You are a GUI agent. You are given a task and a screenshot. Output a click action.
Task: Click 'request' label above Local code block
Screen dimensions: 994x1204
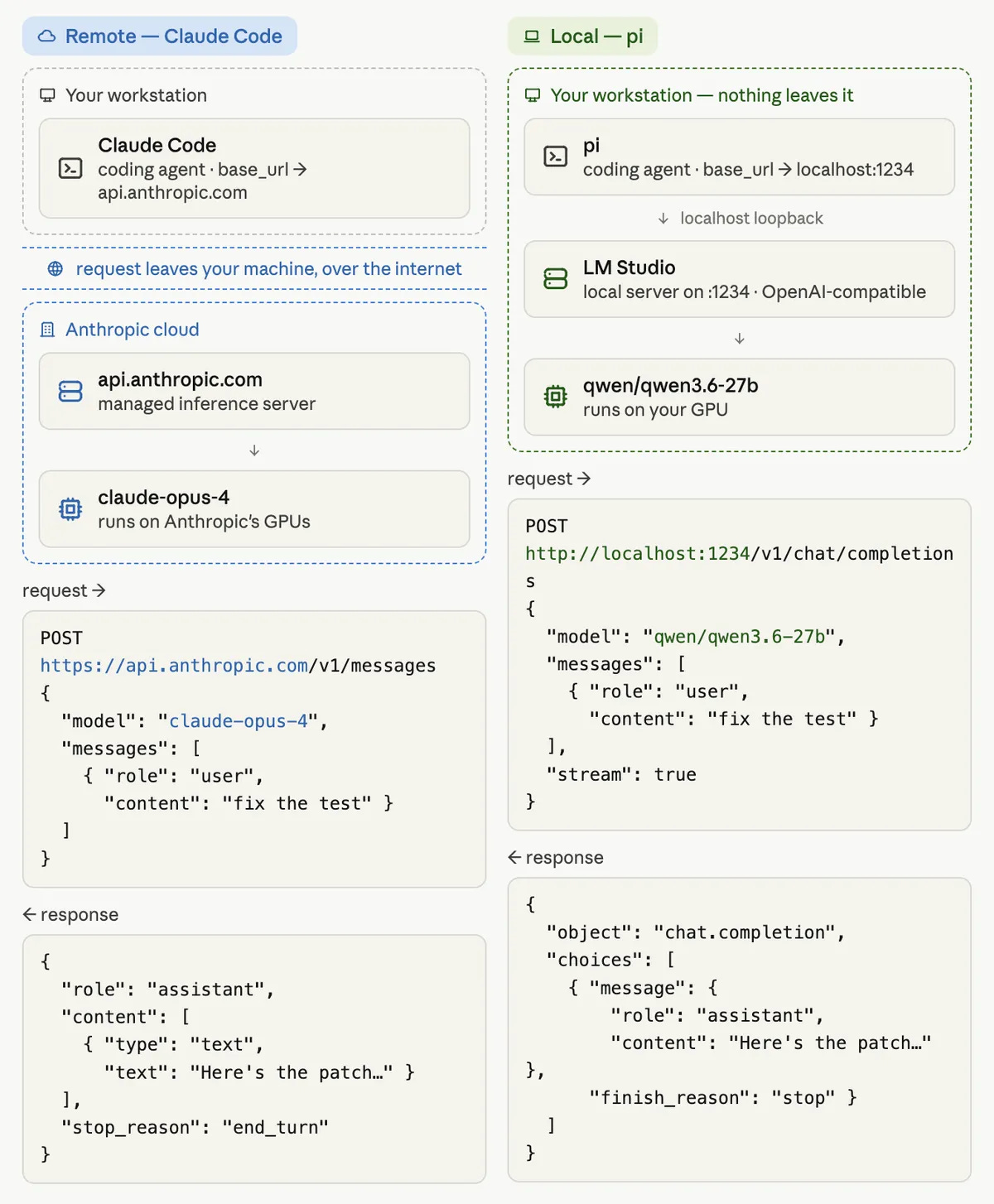[549, 479]
